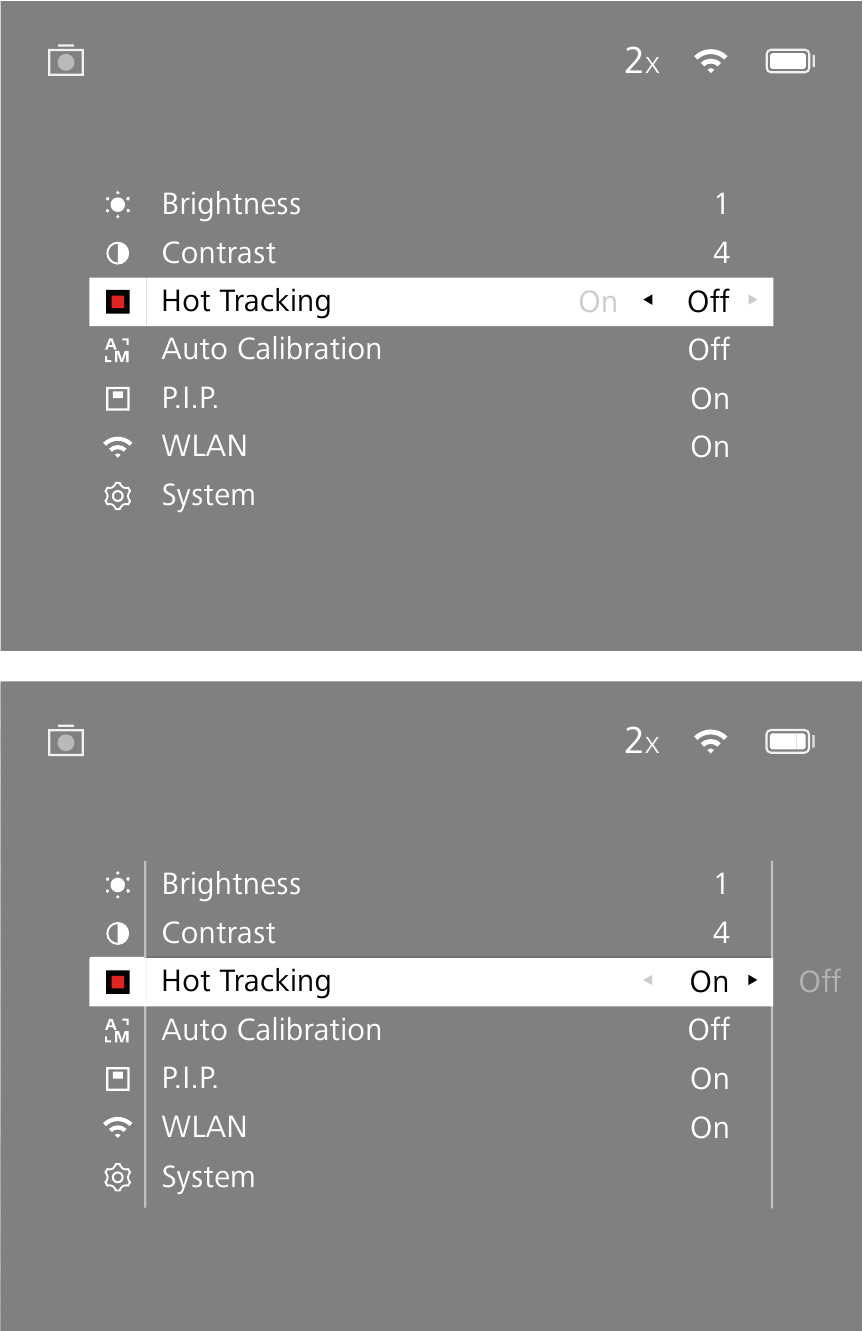Click the Auto Calibration icon in the lower screen
This screenshot has height=1331, width=863.
[118, 1030]
